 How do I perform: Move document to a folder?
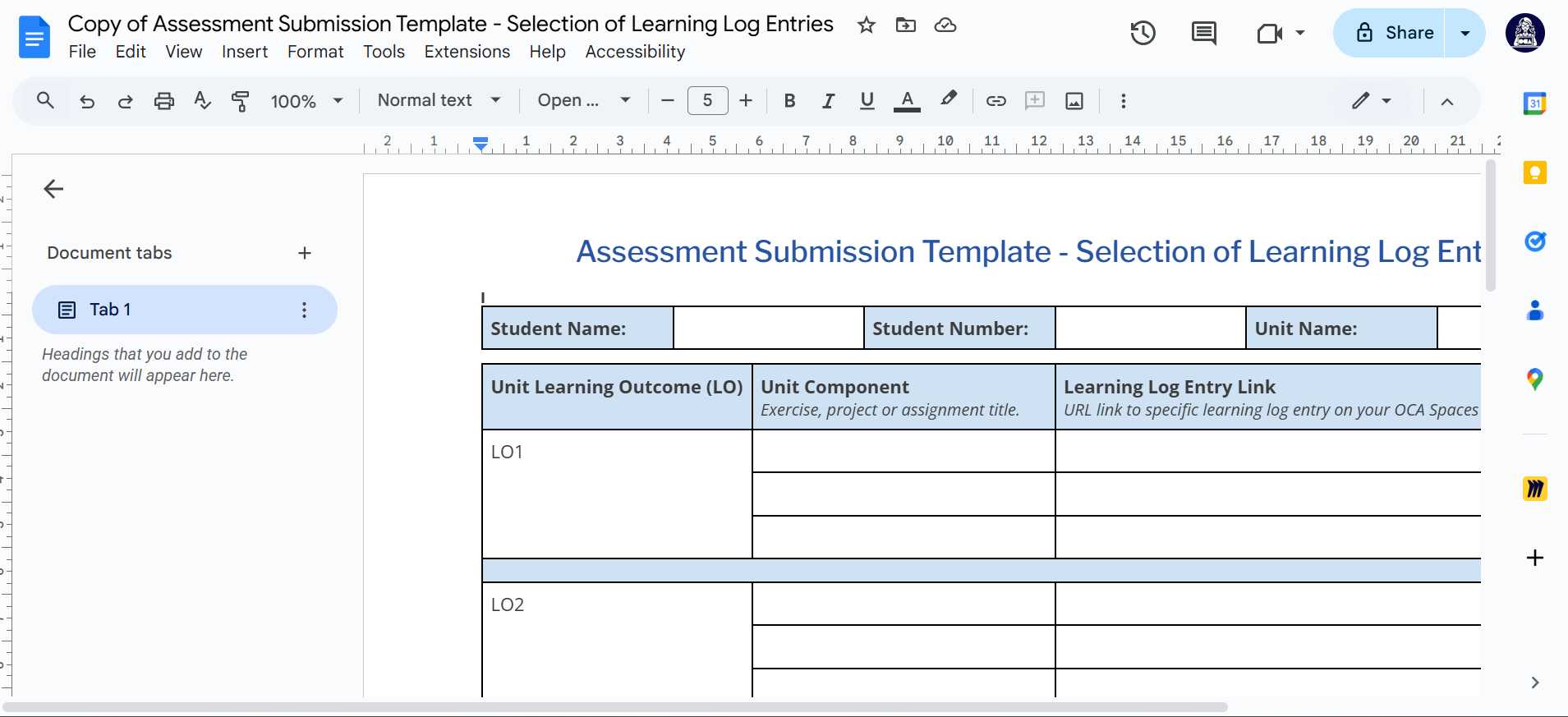(x=906, y=25)
